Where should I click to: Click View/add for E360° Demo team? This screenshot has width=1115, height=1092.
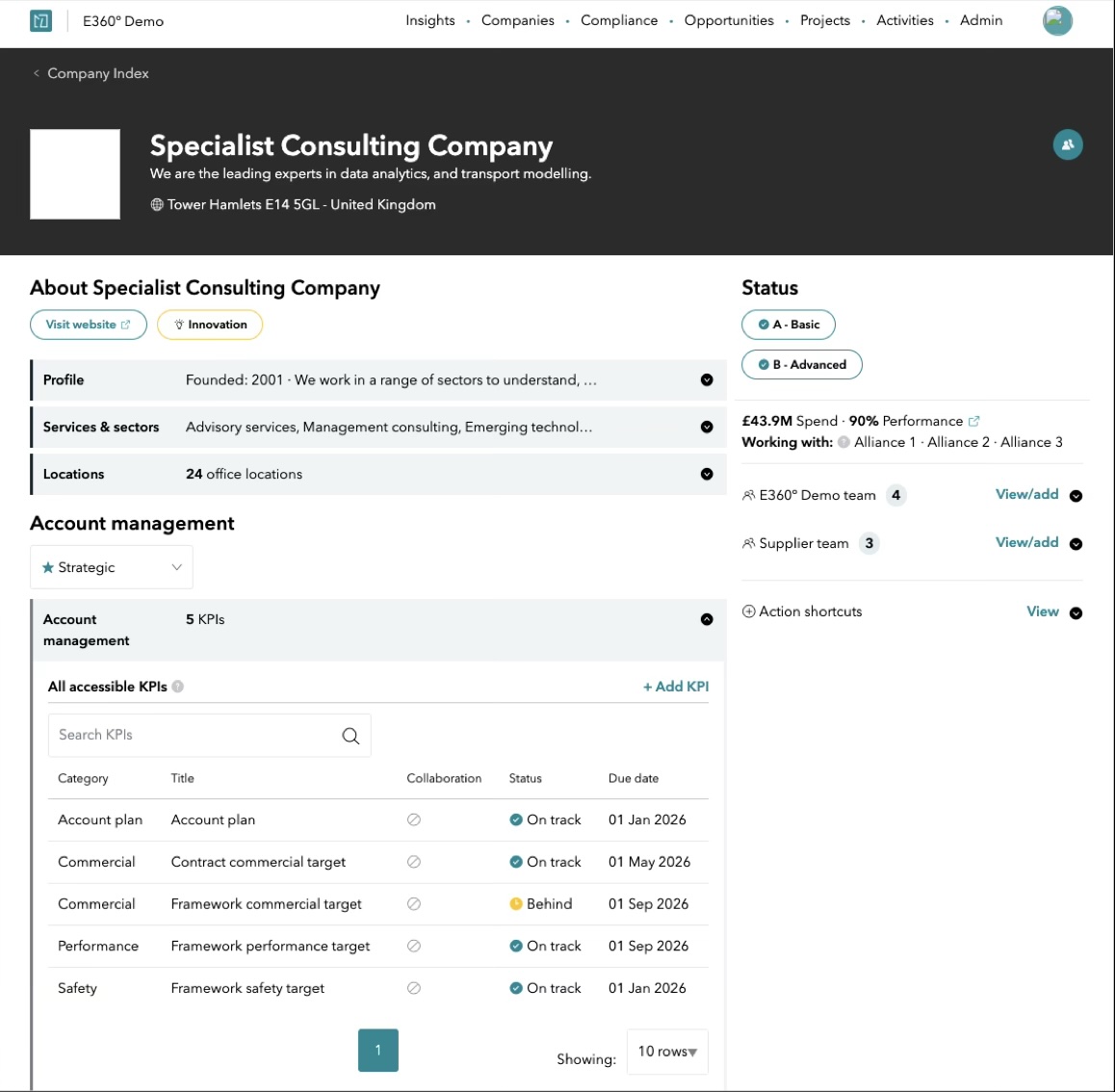pyautogui.click(x=1026, y=494)
